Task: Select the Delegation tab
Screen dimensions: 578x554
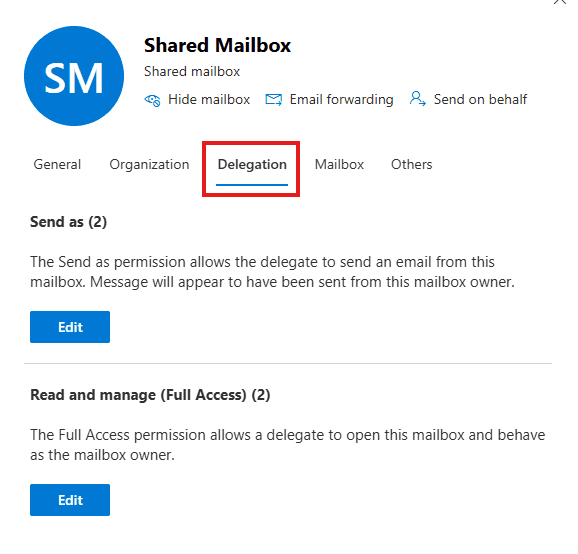Action: (x=252, y=164)
